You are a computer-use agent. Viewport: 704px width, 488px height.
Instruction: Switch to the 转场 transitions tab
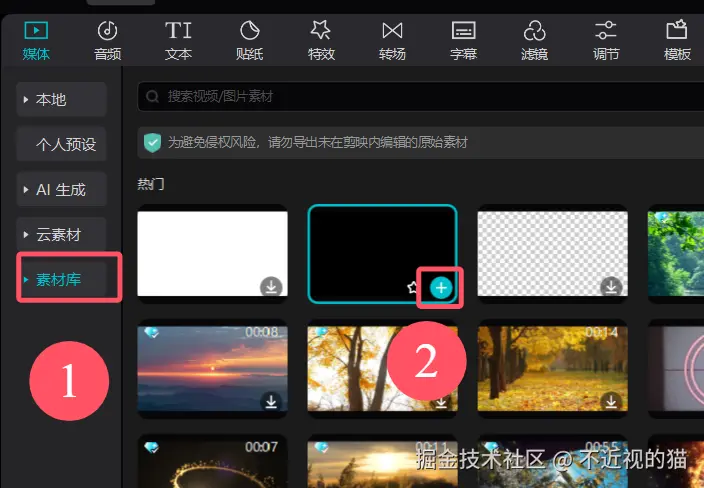point(392,41)
